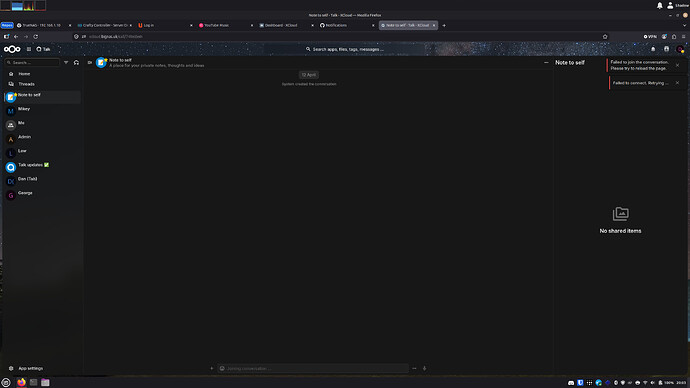Switch to the Log in browser tab
Screen dimensions: 690x388
click(165, 26)
